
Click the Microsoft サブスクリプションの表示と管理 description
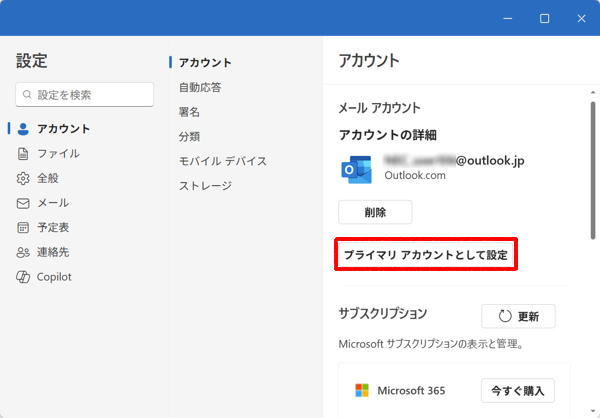[431, 344]
